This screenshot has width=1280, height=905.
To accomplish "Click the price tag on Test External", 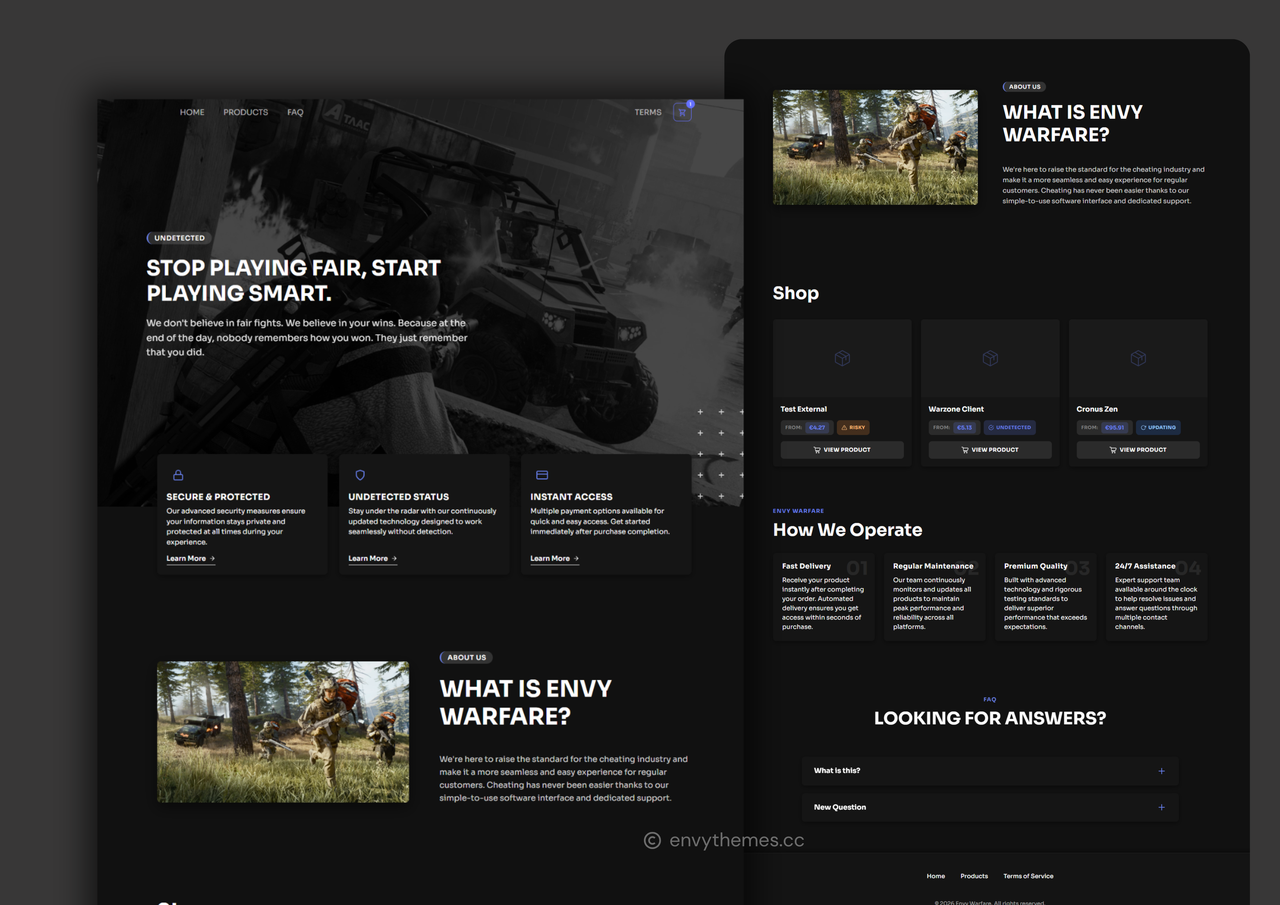I will [818, 427].
